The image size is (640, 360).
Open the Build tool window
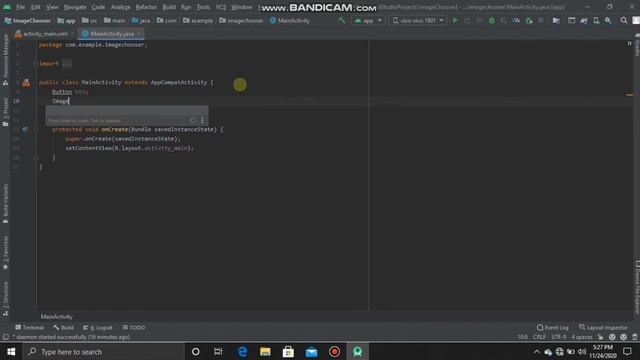tap(63, 327)
